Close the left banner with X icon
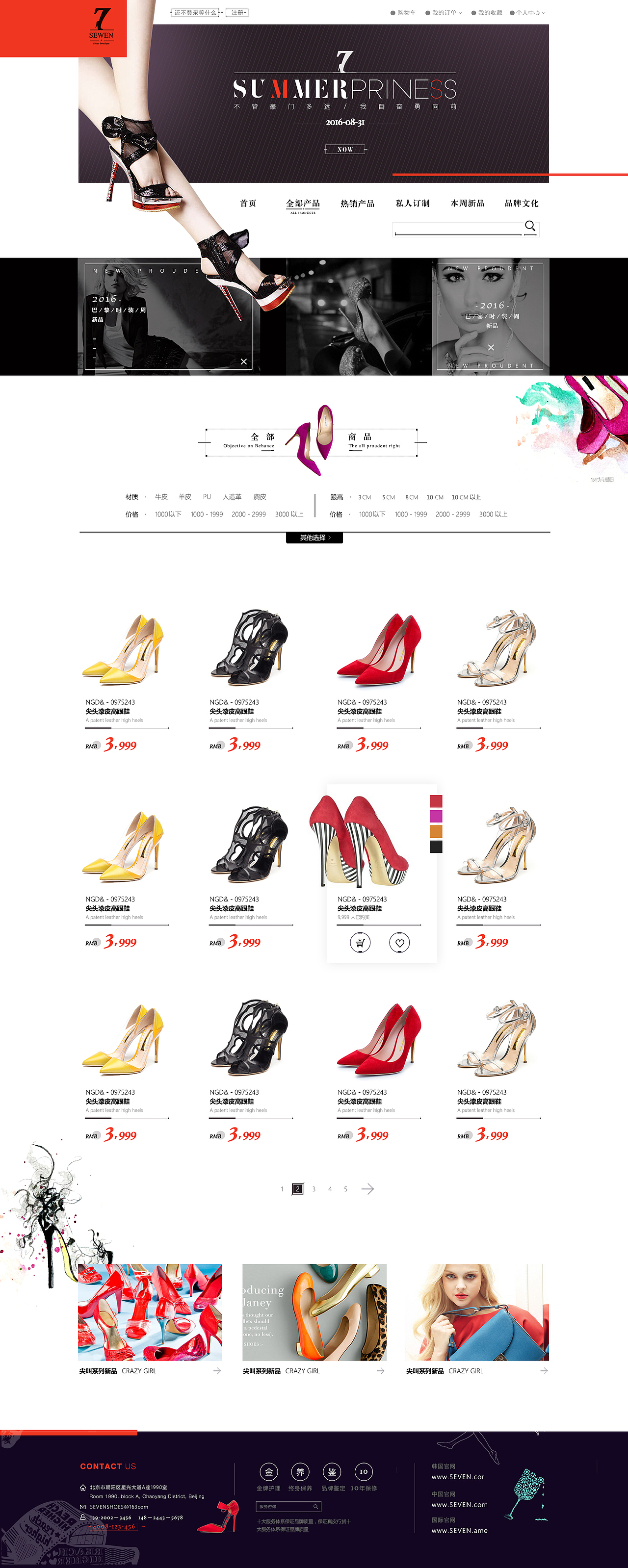 [x=244, y=361]
